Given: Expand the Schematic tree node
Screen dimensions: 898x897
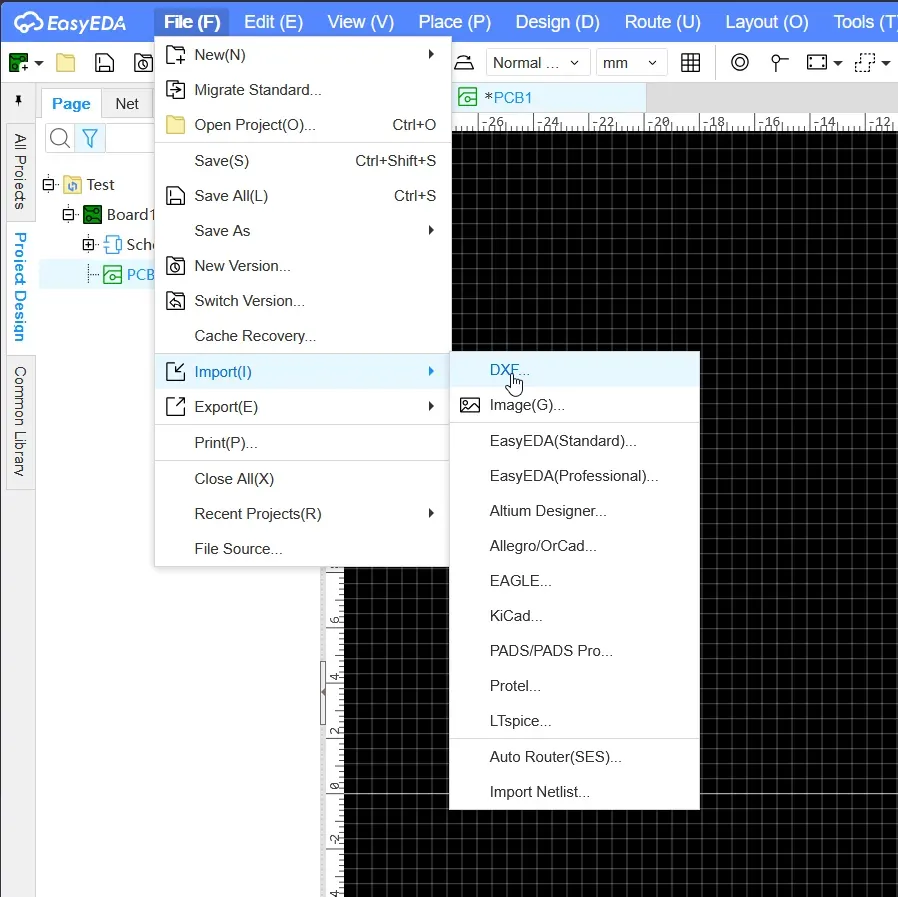Looking at the screenshot, I should click(x=88, y=244).
